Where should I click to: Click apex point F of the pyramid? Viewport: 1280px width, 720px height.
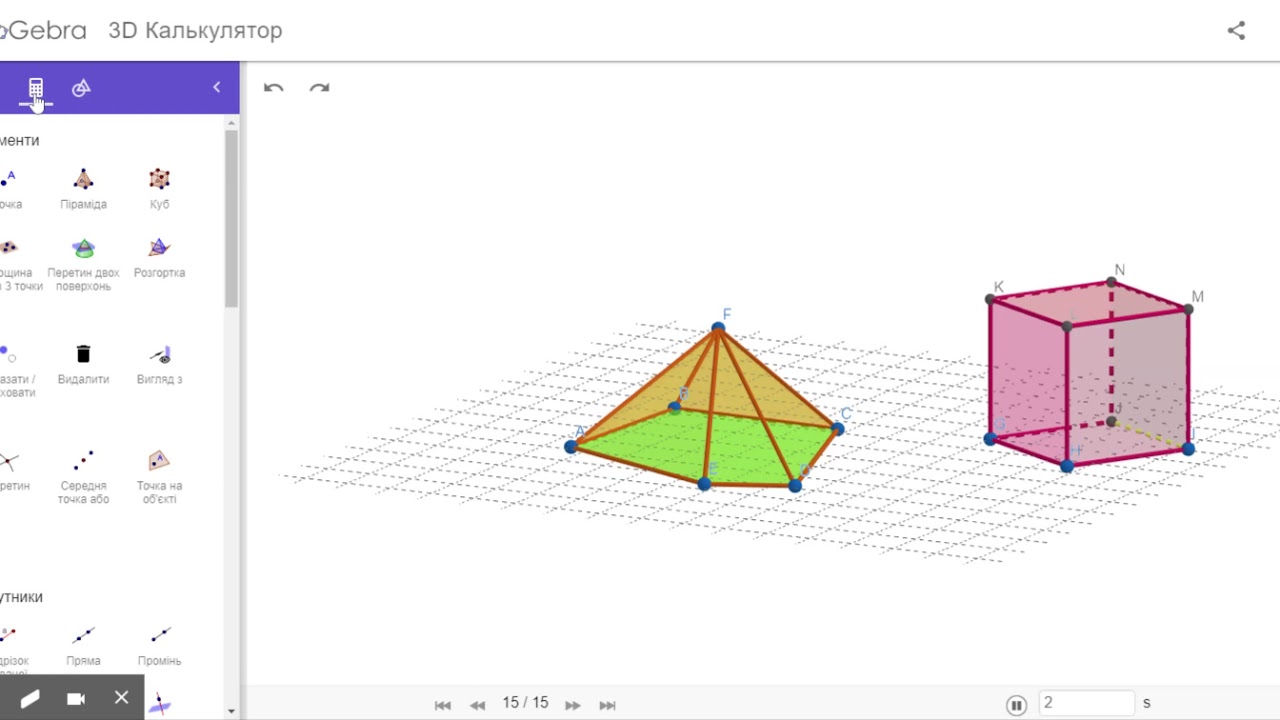718,327
